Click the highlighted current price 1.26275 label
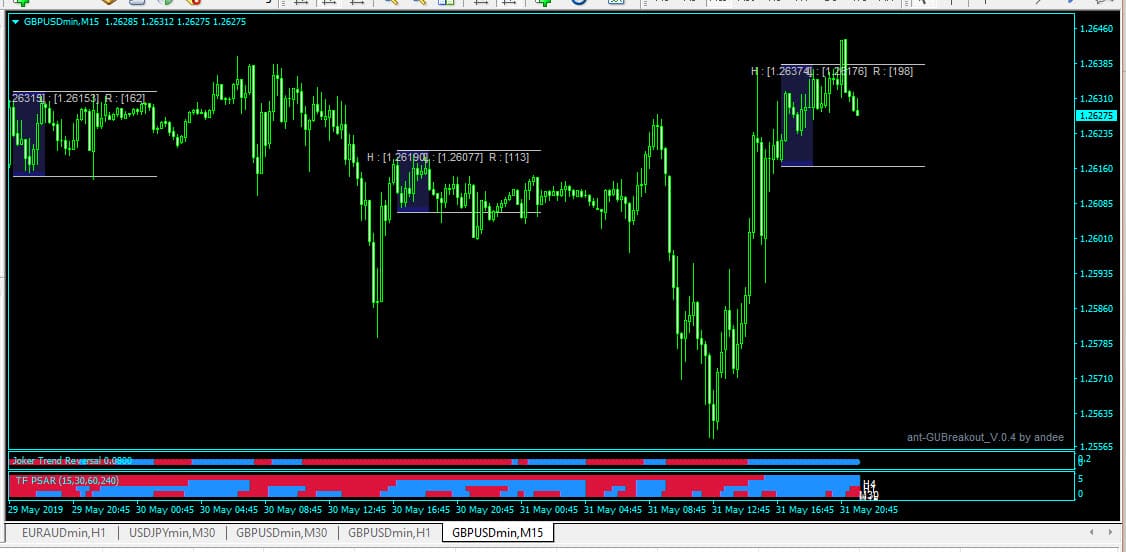The height and width of the screenshot is (552, 1126). click(x=1097, y=116)
